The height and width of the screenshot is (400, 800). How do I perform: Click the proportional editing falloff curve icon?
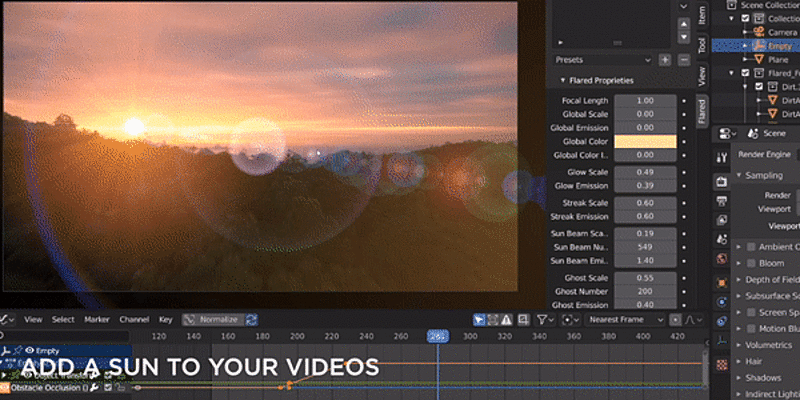point(692,320)
